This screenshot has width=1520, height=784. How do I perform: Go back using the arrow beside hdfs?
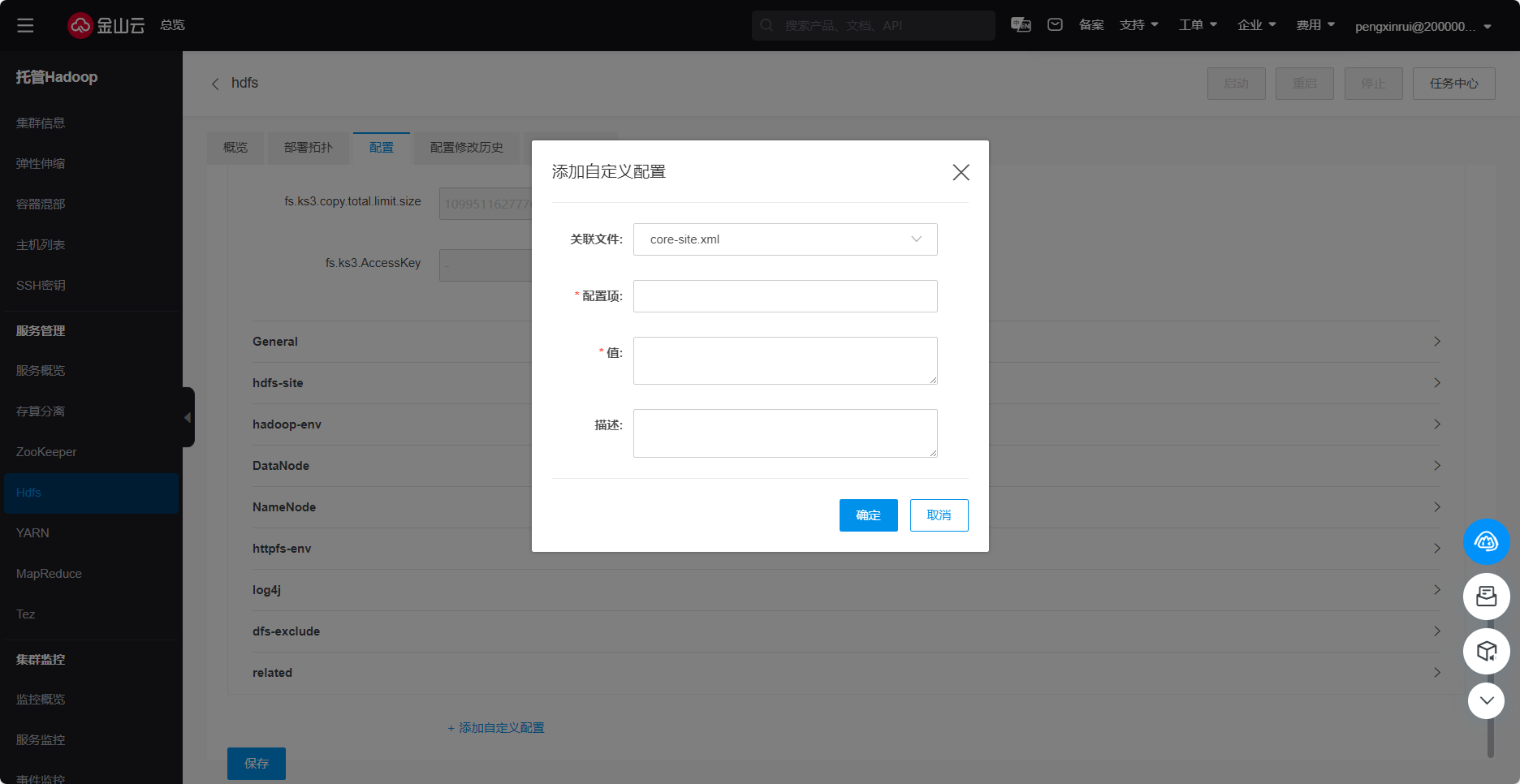tap(215, 84)
